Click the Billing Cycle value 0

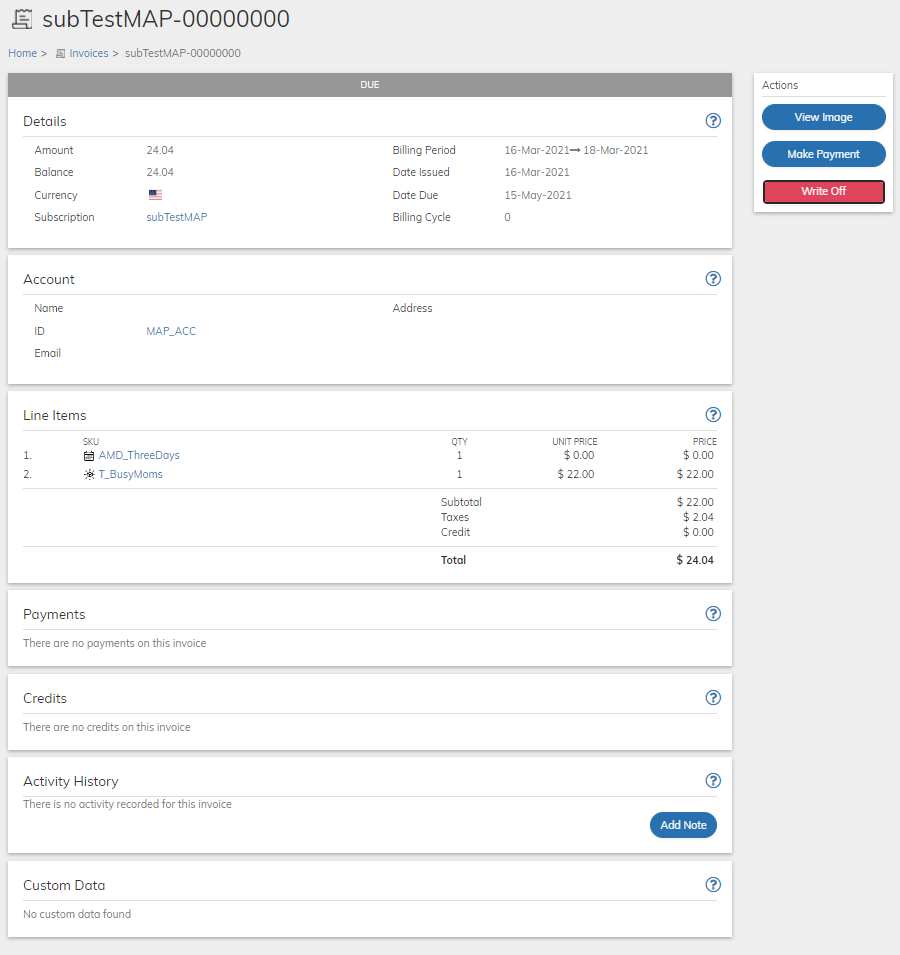(x=507, y=217)
